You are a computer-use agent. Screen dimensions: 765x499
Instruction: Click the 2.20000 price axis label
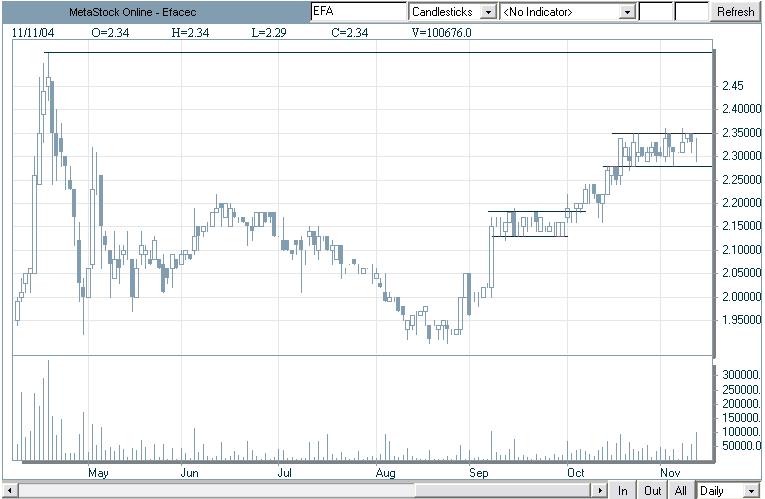[741, 203]
